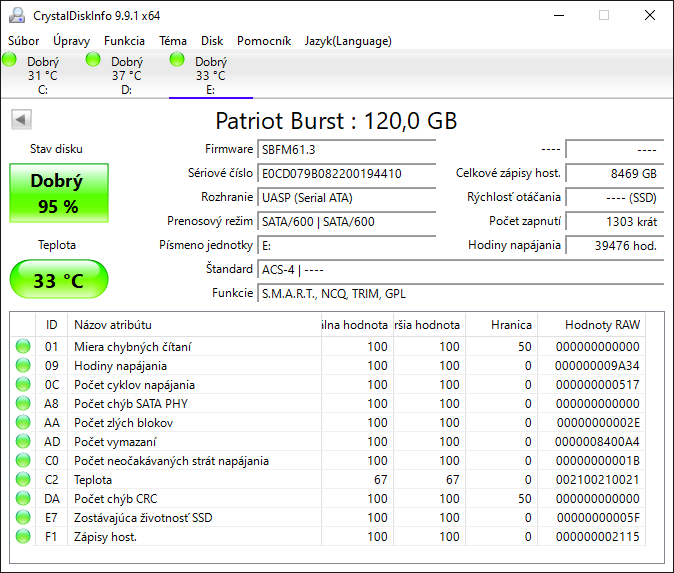Click status icon of attribute E7 row
This screenshot has height=573, width=674.
[23, 518]
